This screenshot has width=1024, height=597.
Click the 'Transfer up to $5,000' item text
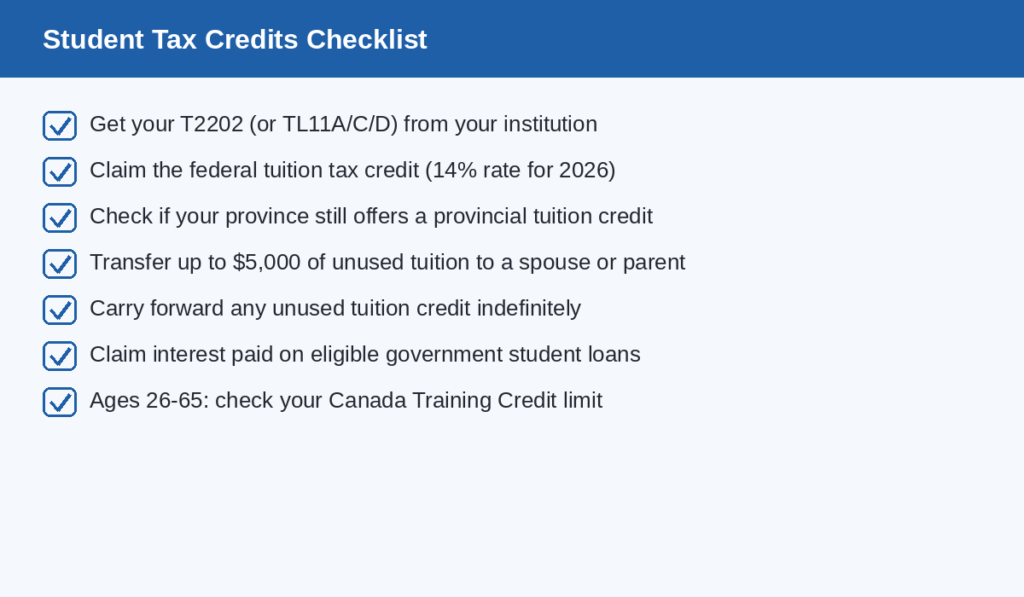point(388,262)
